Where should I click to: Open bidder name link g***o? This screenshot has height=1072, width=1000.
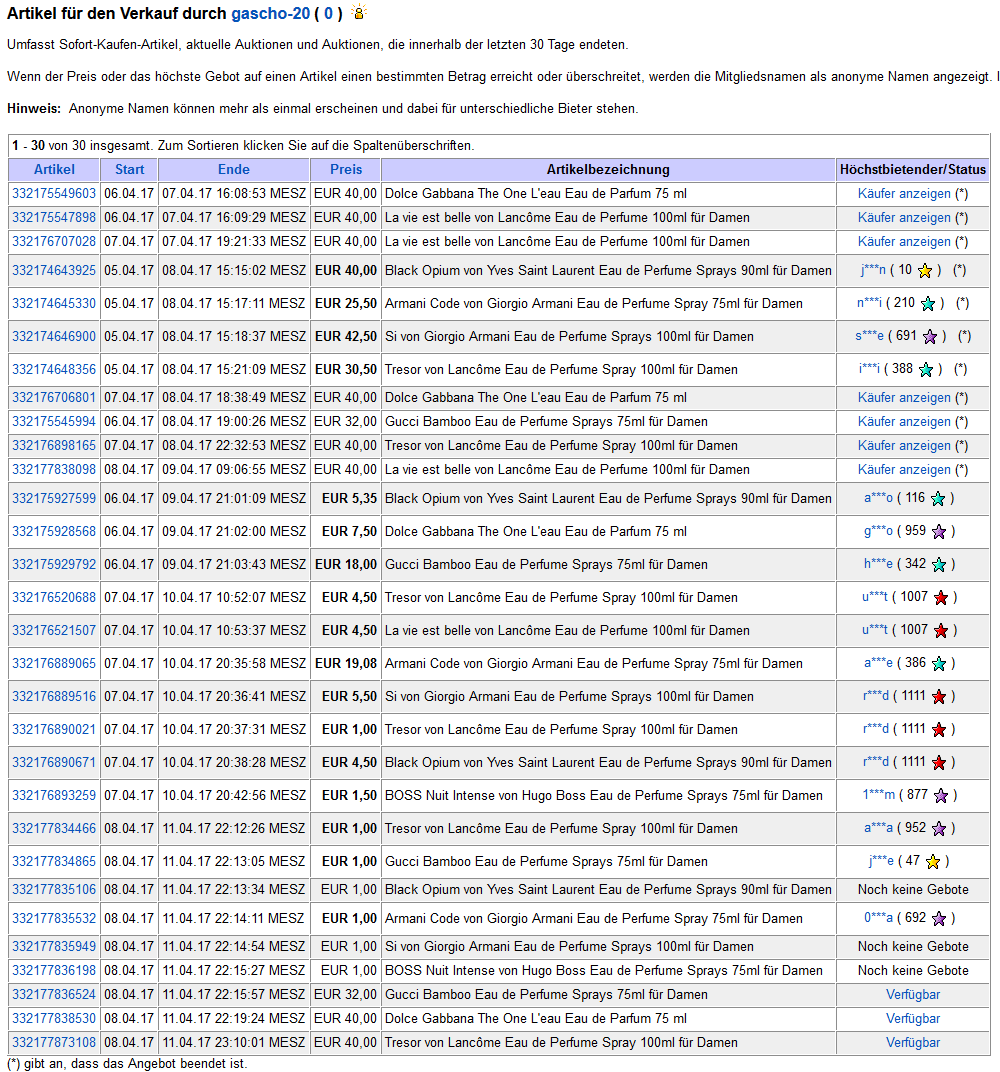point(878,531)
